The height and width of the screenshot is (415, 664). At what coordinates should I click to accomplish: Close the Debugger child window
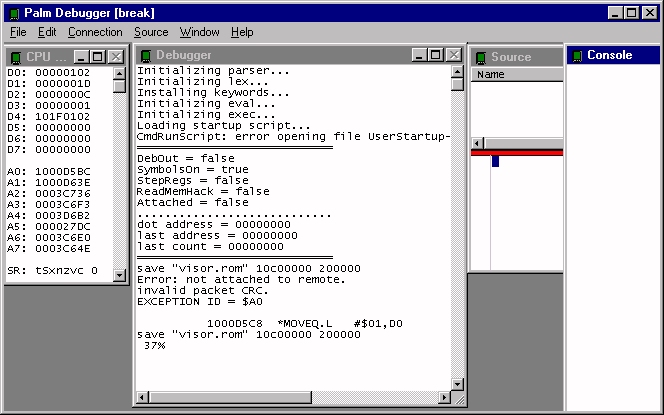454,55
